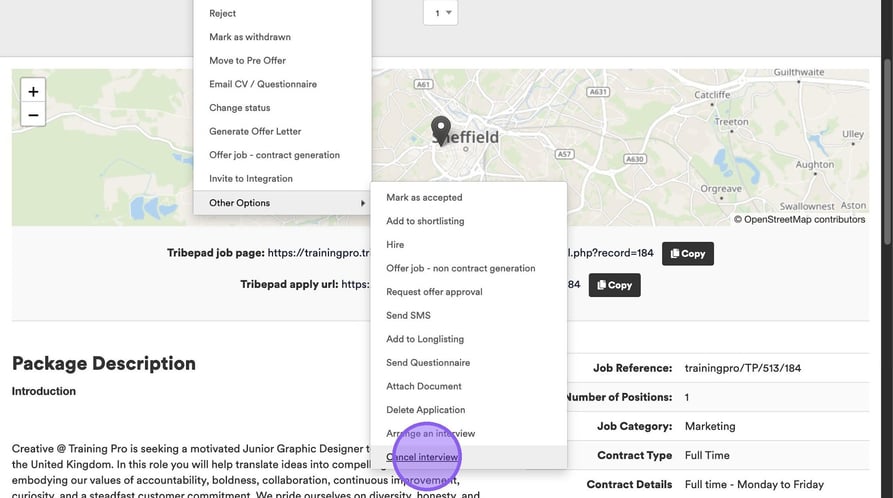
Task: Select Delete Application
Action: coord(426,410)
